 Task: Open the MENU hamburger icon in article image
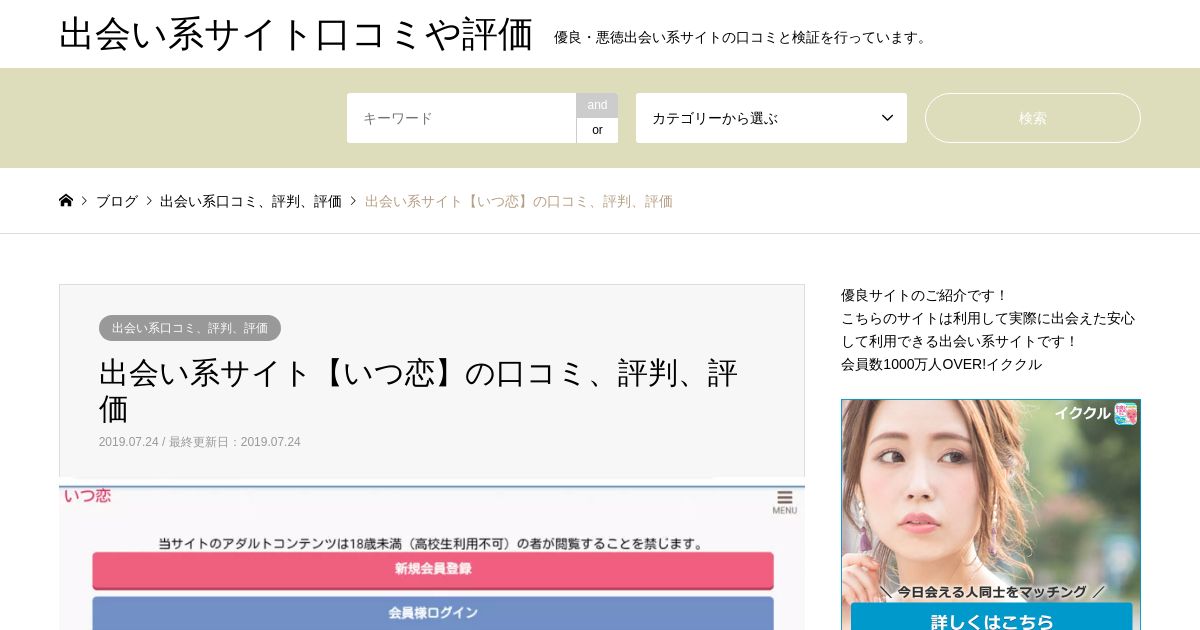coord(784,502)
